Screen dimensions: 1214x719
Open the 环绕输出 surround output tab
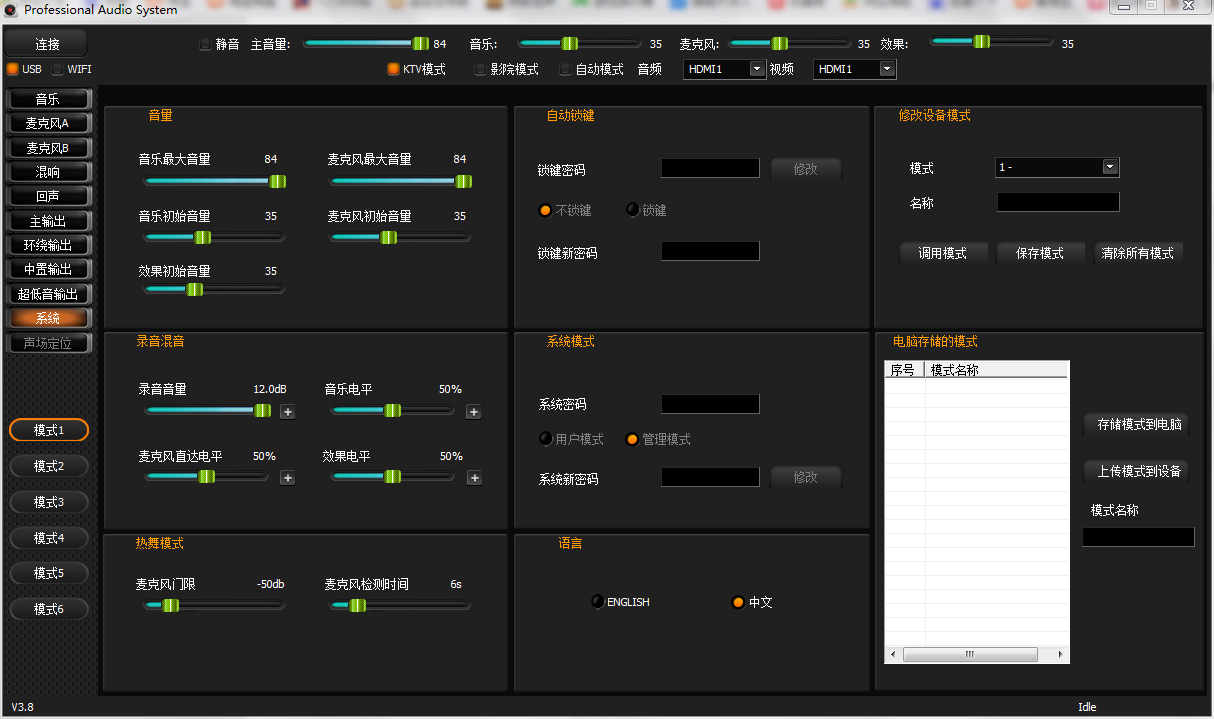49,245
